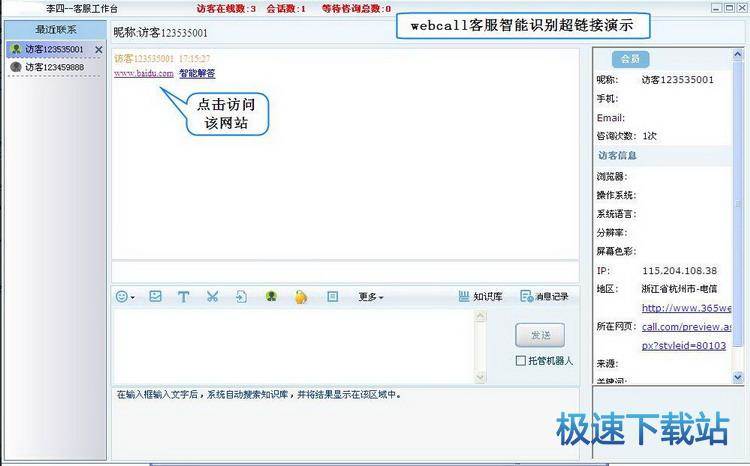This screenshot has height=466, width=750.
Task: Minimize the 客服工作台 window
Action: [716, 8]
